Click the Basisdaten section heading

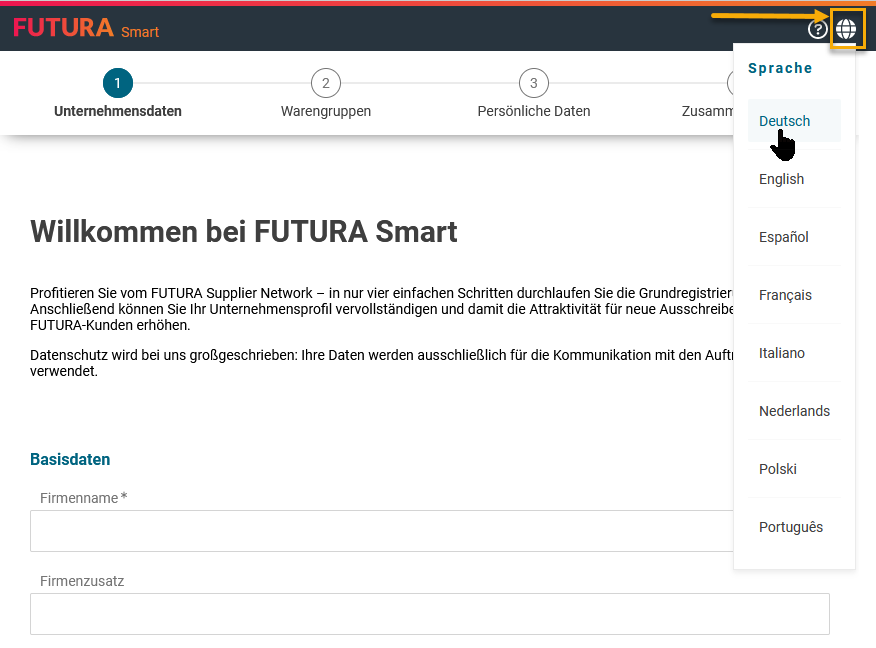point(70,459)
